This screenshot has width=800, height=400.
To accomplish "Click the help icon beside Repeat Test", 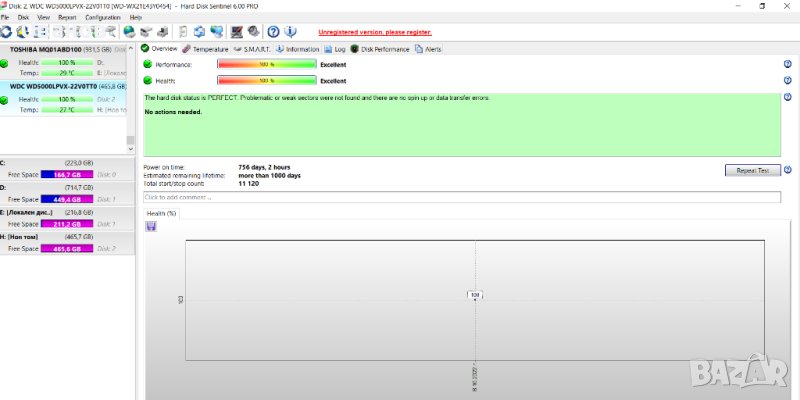I will point(788,170).
